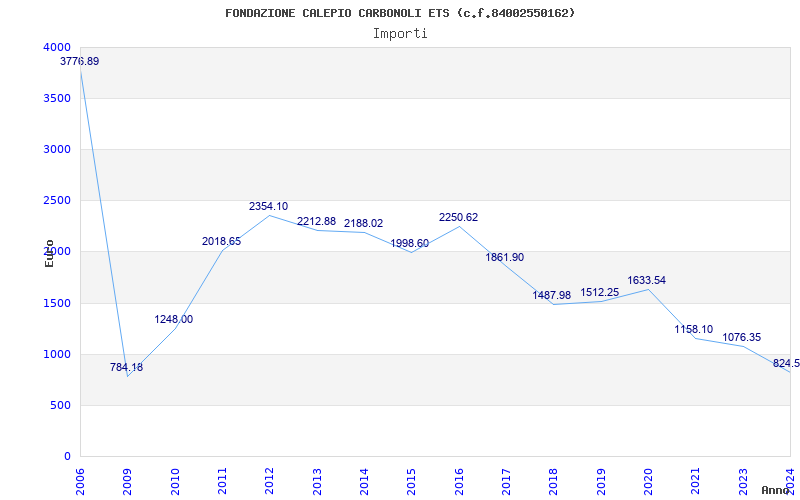Click the 2009 year axis label

[x=127, y=482]
